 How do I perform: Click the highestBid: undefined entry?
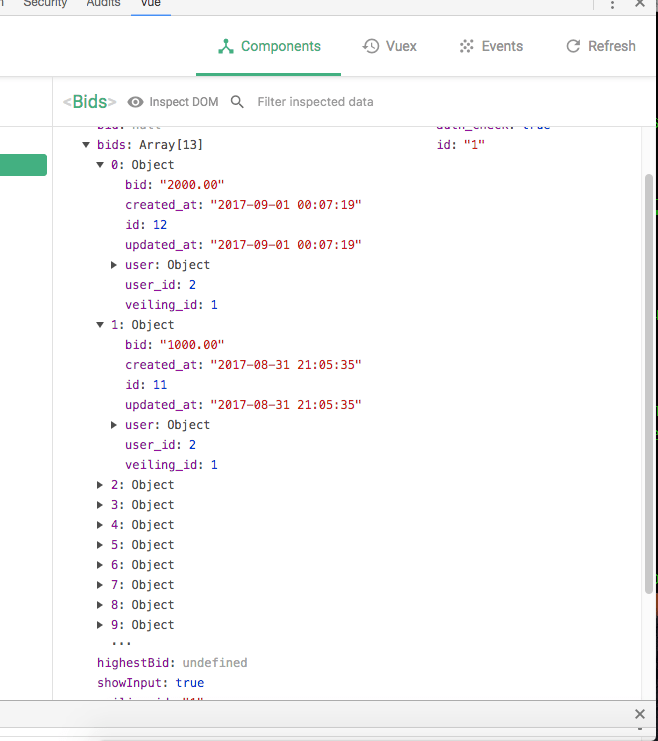pyautogui.click(x=172, y=663)
